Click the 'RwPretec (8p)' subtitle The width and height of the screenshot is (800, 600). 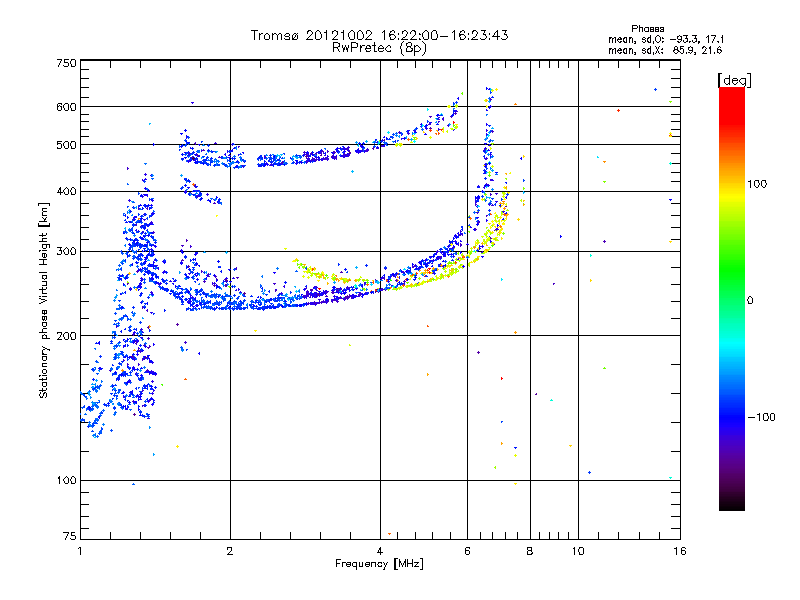tap(379, 48)
